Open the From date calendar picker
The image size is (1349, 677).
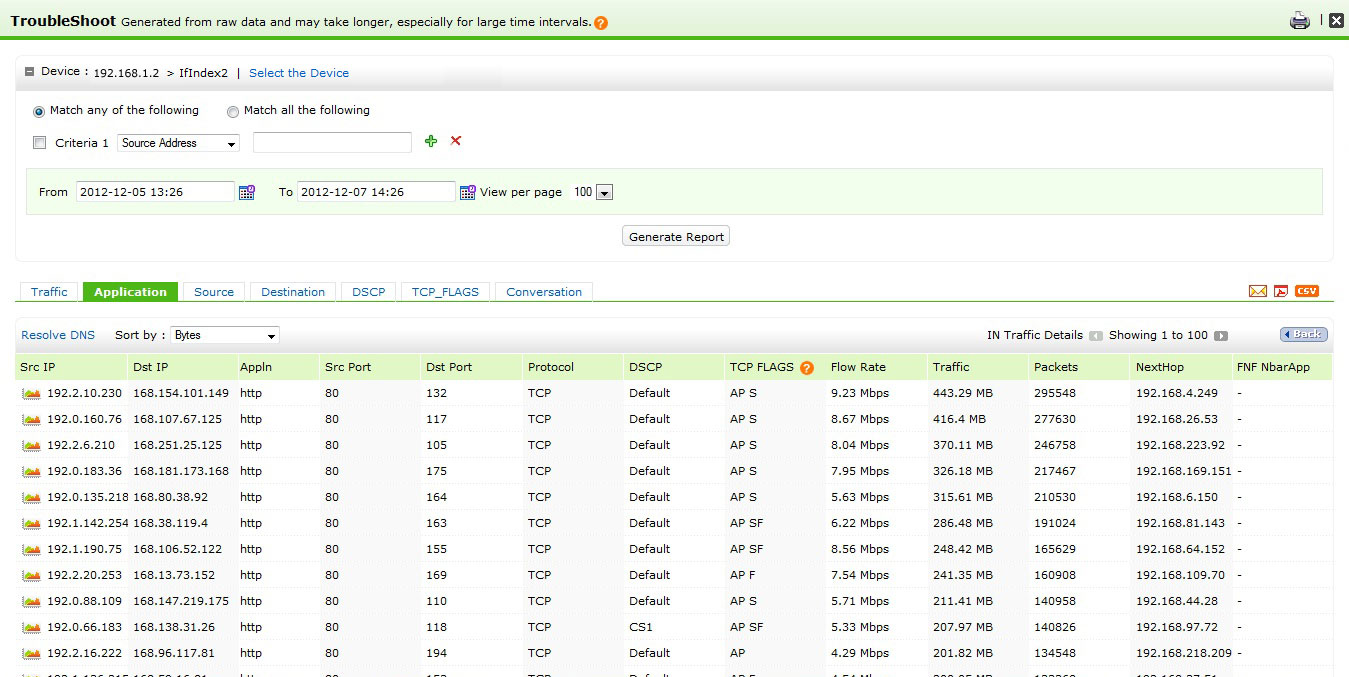pos(246,191)
